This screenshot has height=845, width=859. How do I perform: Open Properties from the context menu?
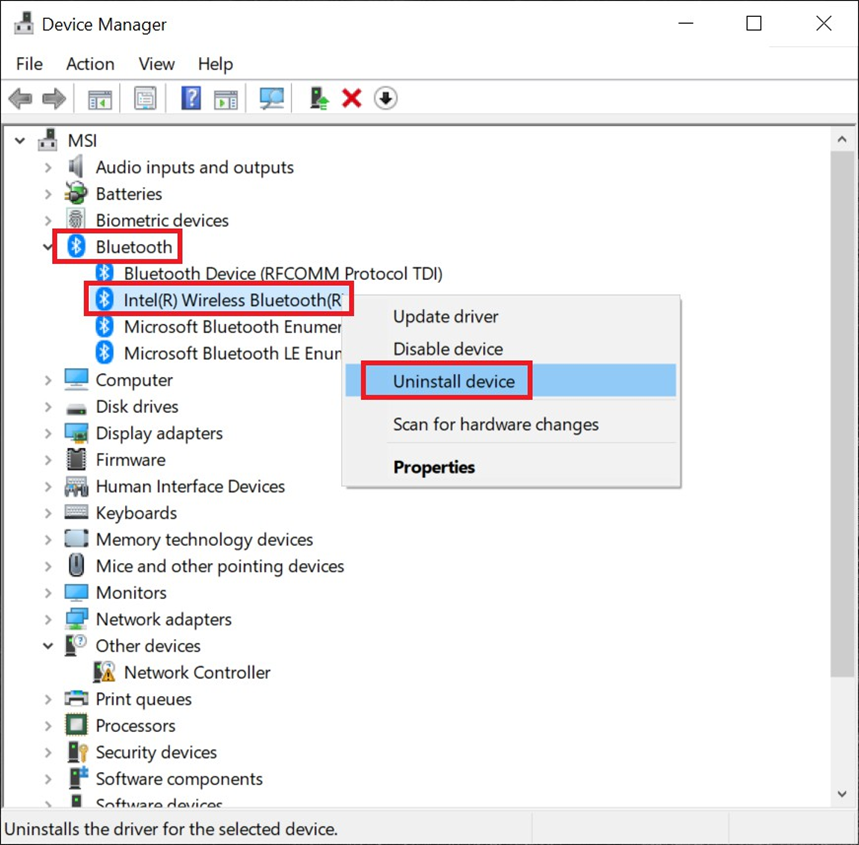[510, 467]
